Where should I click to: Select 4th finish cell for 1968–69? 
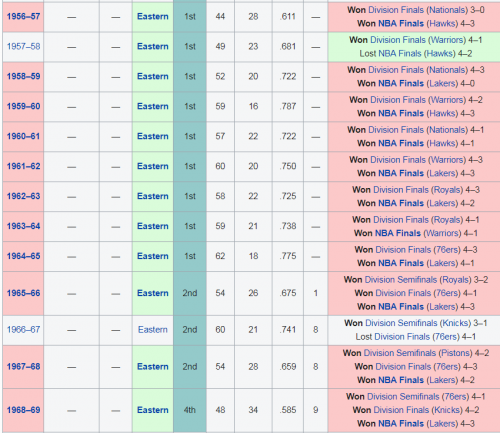tap(190, 410)
